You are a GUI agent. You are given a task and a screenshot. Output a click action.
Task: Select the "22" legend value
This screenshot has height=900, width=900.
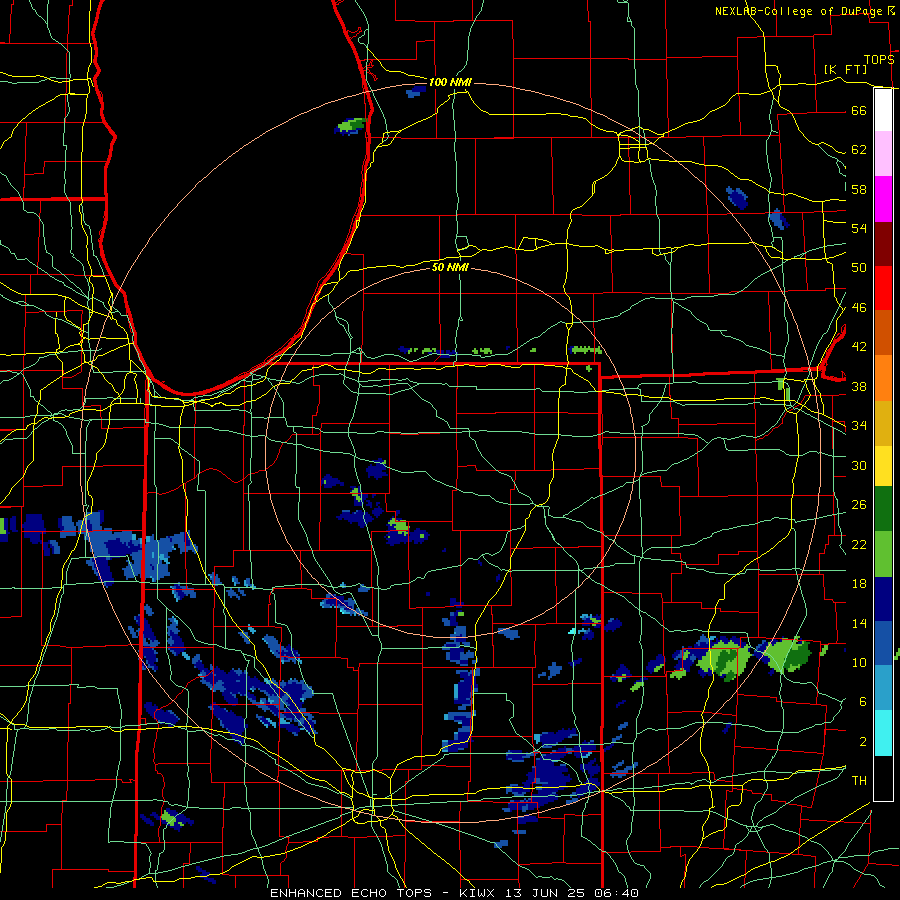click(x=859, y=545)
